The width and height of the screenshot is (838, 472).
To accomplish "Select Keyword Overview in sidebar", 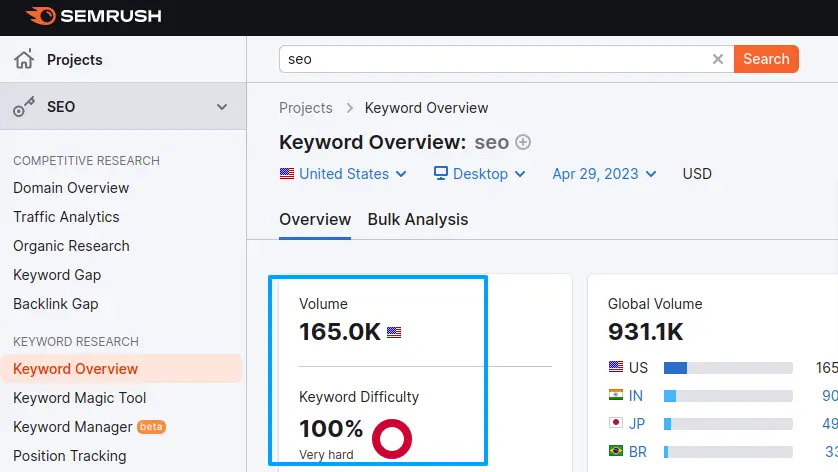I will pos(121,369).
